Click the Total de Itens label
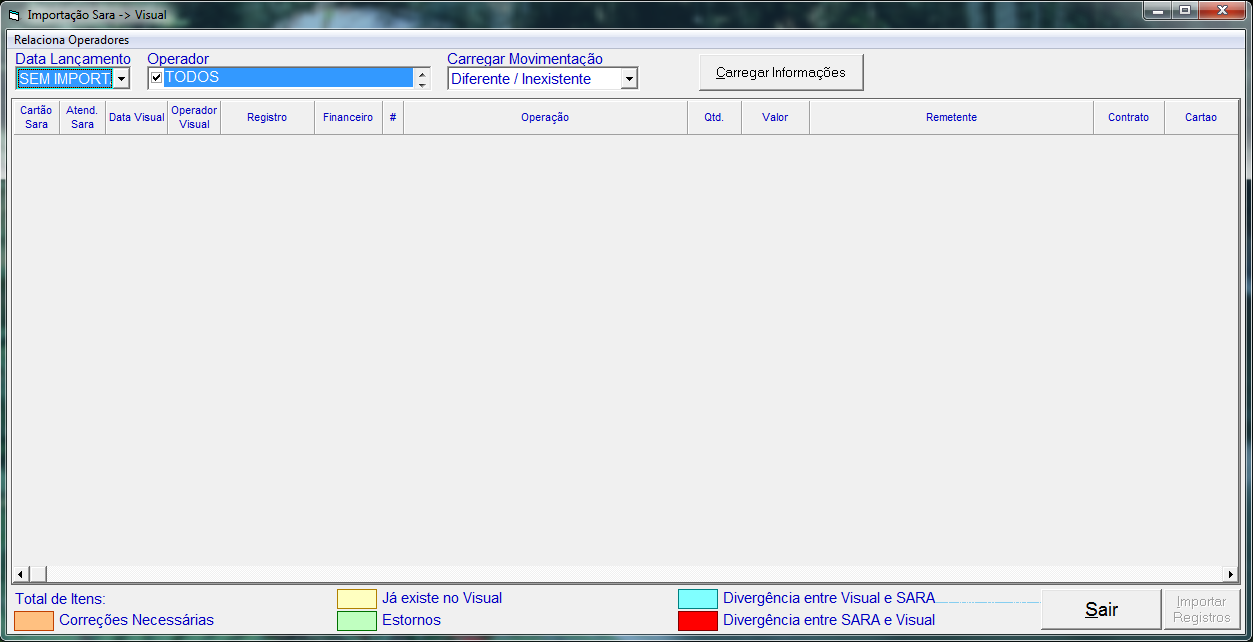This screenshot has height=642, width=1253. 60,598
